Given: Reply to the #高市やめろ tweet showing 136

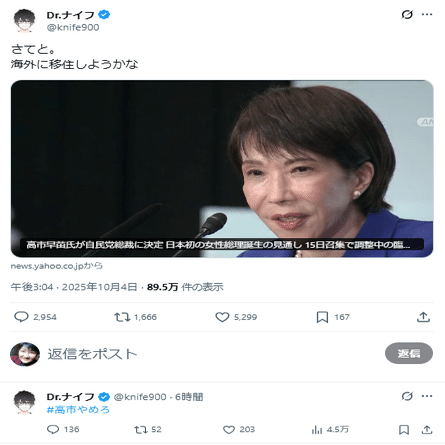Looking at the screenshot, I should [x=63, y=429].
